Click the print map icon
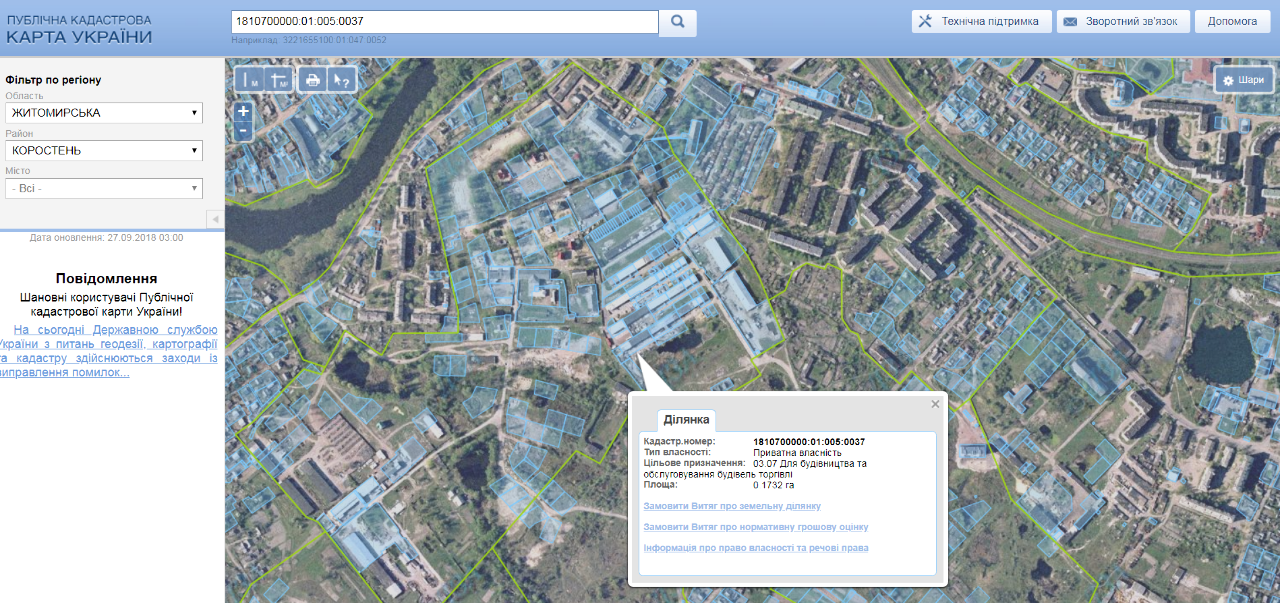 (x=313, y=81)
